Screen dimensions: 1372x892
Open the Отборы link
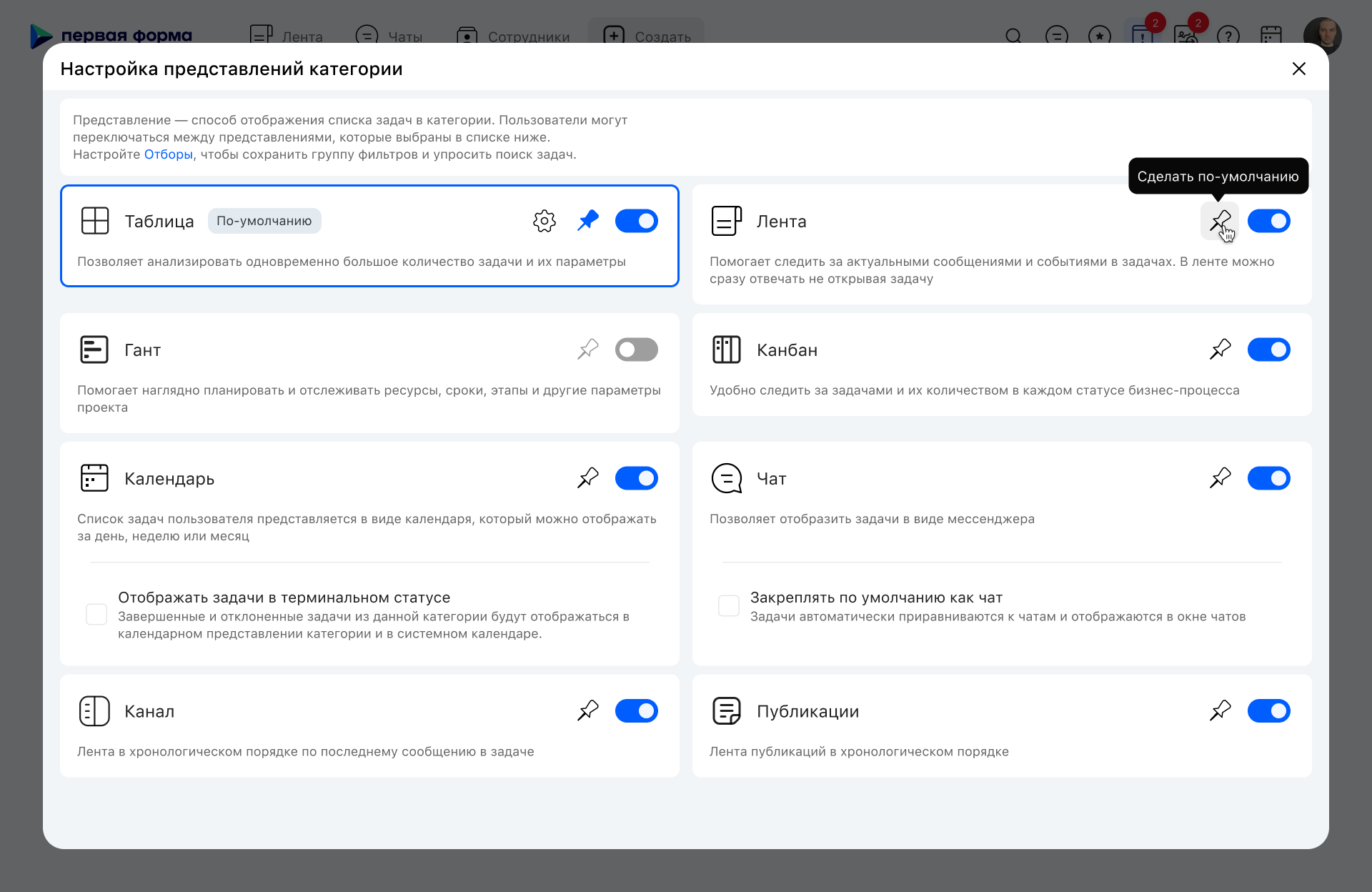pyautogui.click(x=169, y=154)
